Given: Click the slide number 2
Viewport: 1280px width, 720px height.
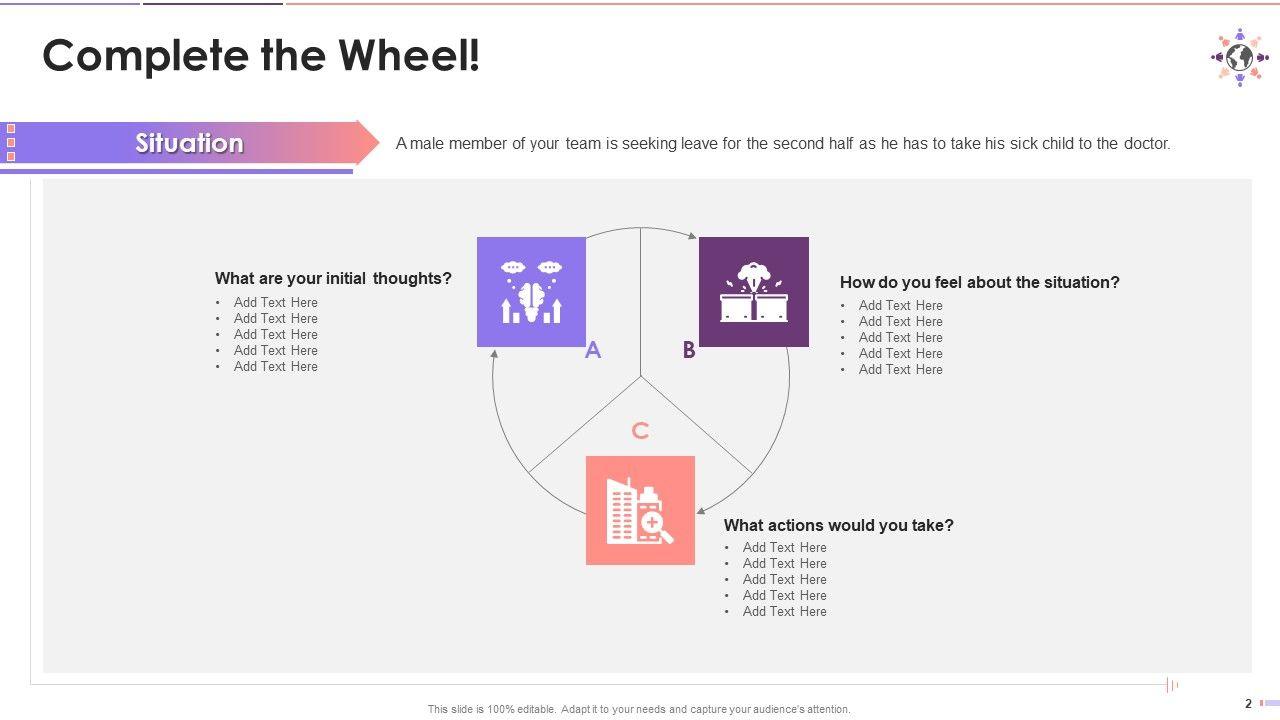Looking at the screenshot, I should 1248,704.
